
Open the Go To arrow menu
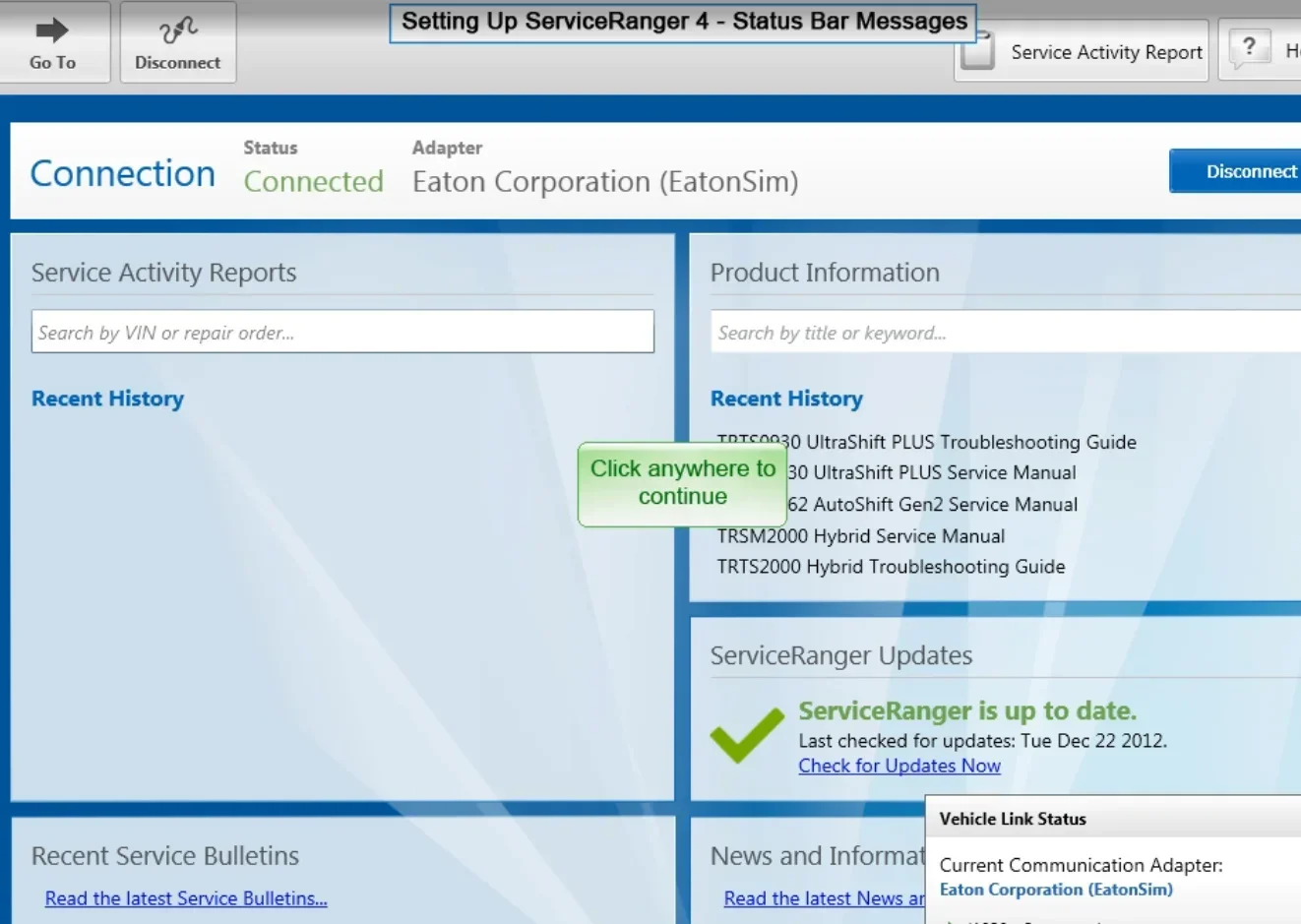52,42
